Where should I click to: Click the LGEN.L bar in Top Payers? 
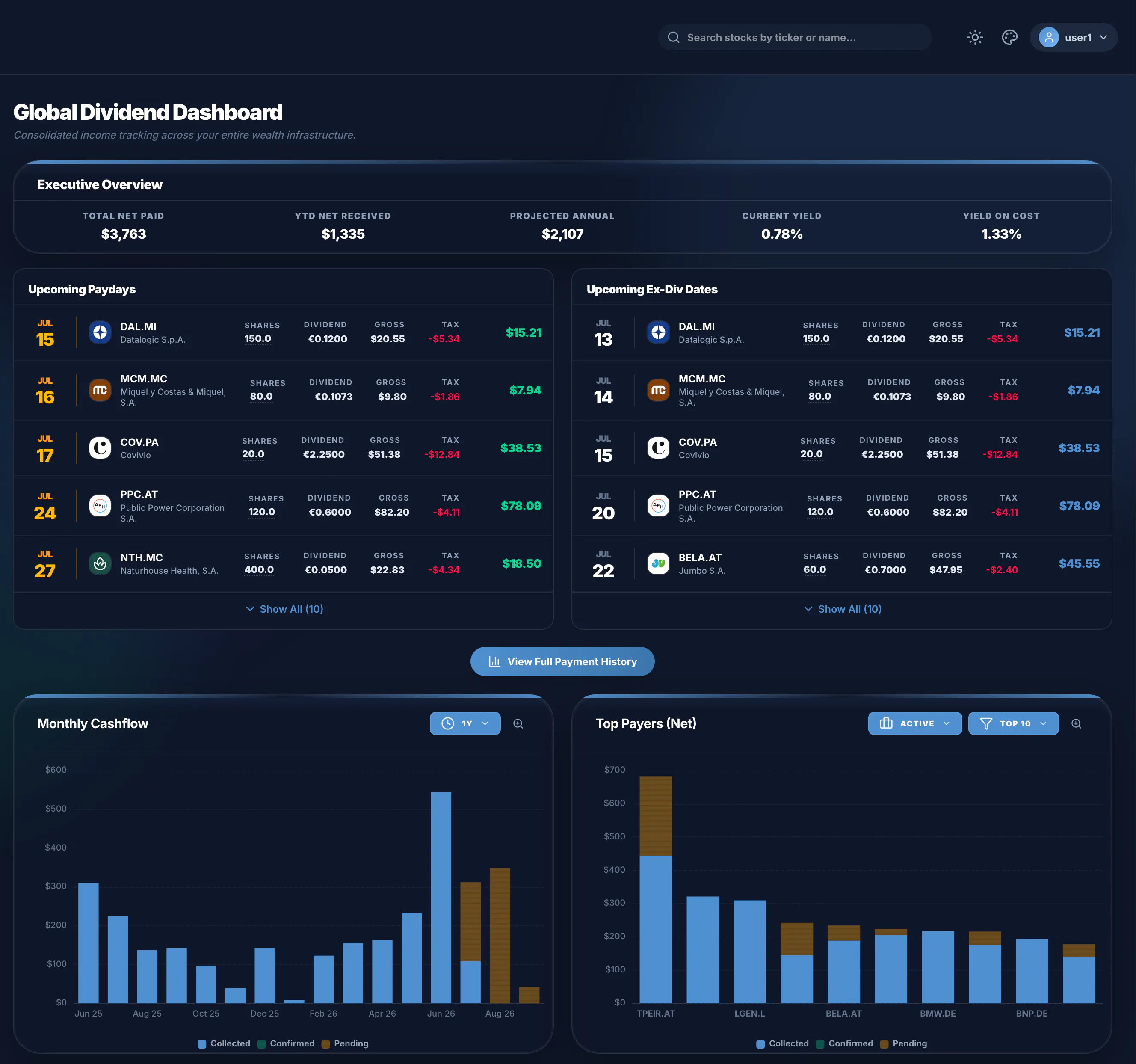750,951
